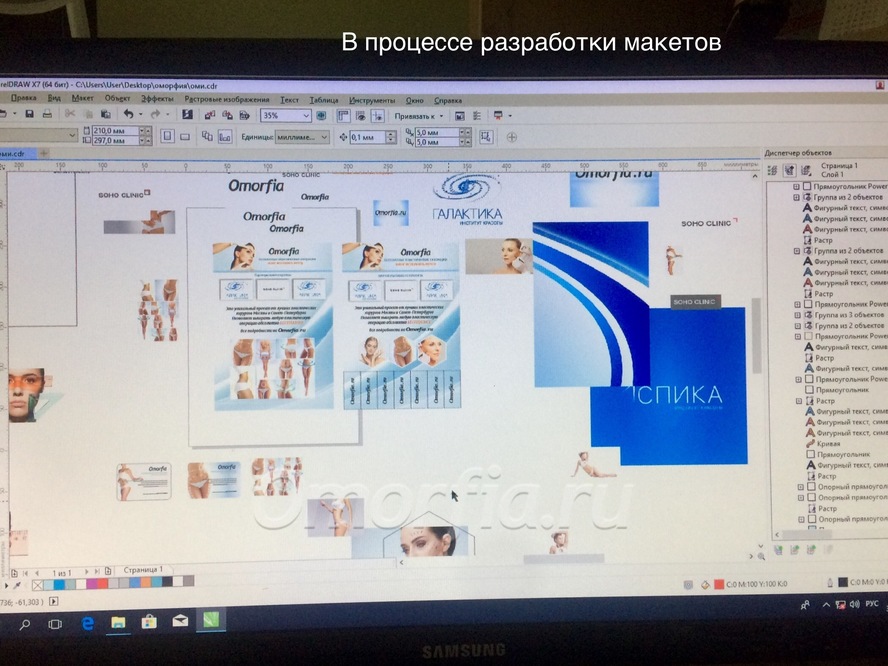The image size is (888, 666).
Task: Toggle the Show guidelines icon
Action: click(x=377, y=116)
